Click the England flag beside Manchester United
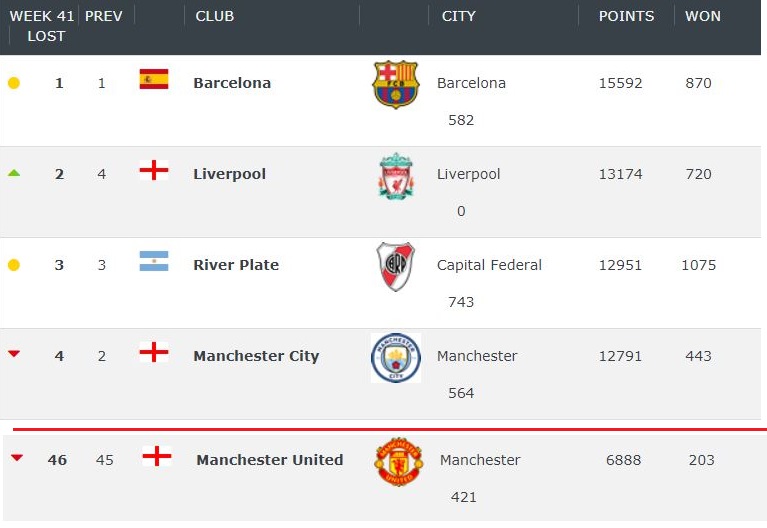Viewport: 767px width, 528px height. click(x=156, y=457)
